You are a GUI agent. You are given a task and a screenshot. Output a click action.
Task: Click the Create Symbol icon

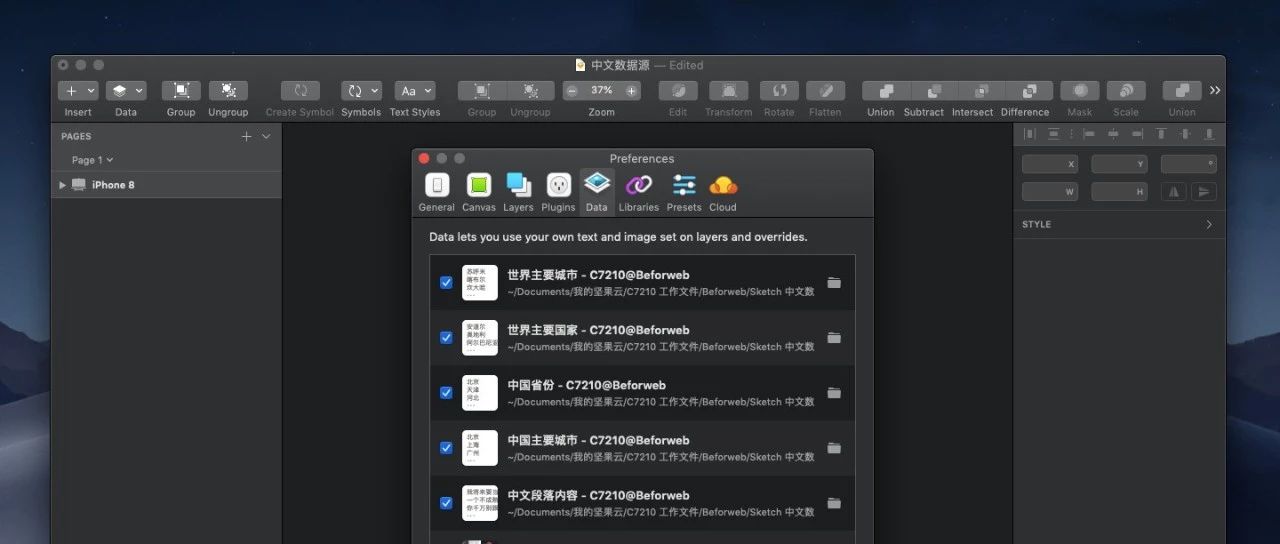point(300,90)
